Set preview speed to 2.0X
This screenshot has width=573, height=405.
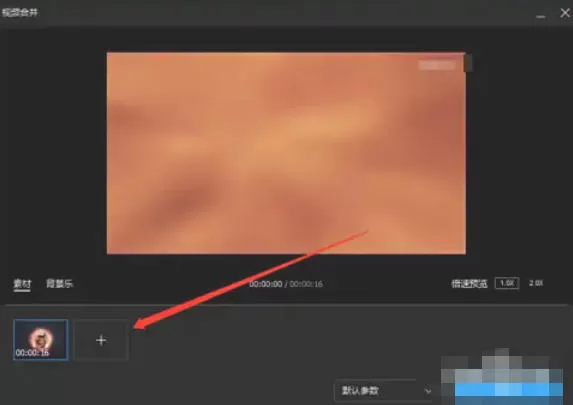pyautogui.click(x=536, y=283)
